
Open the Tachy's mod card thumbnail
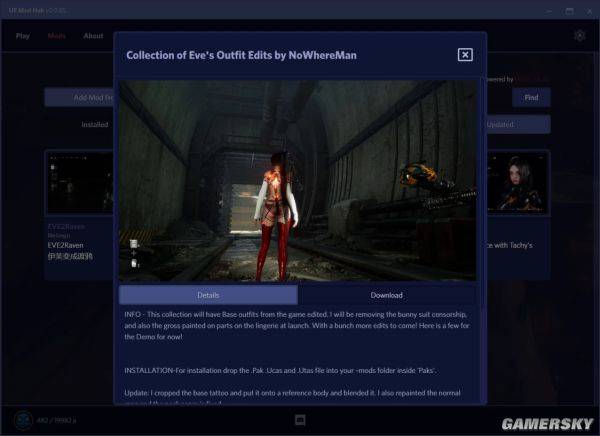point(518,182)
